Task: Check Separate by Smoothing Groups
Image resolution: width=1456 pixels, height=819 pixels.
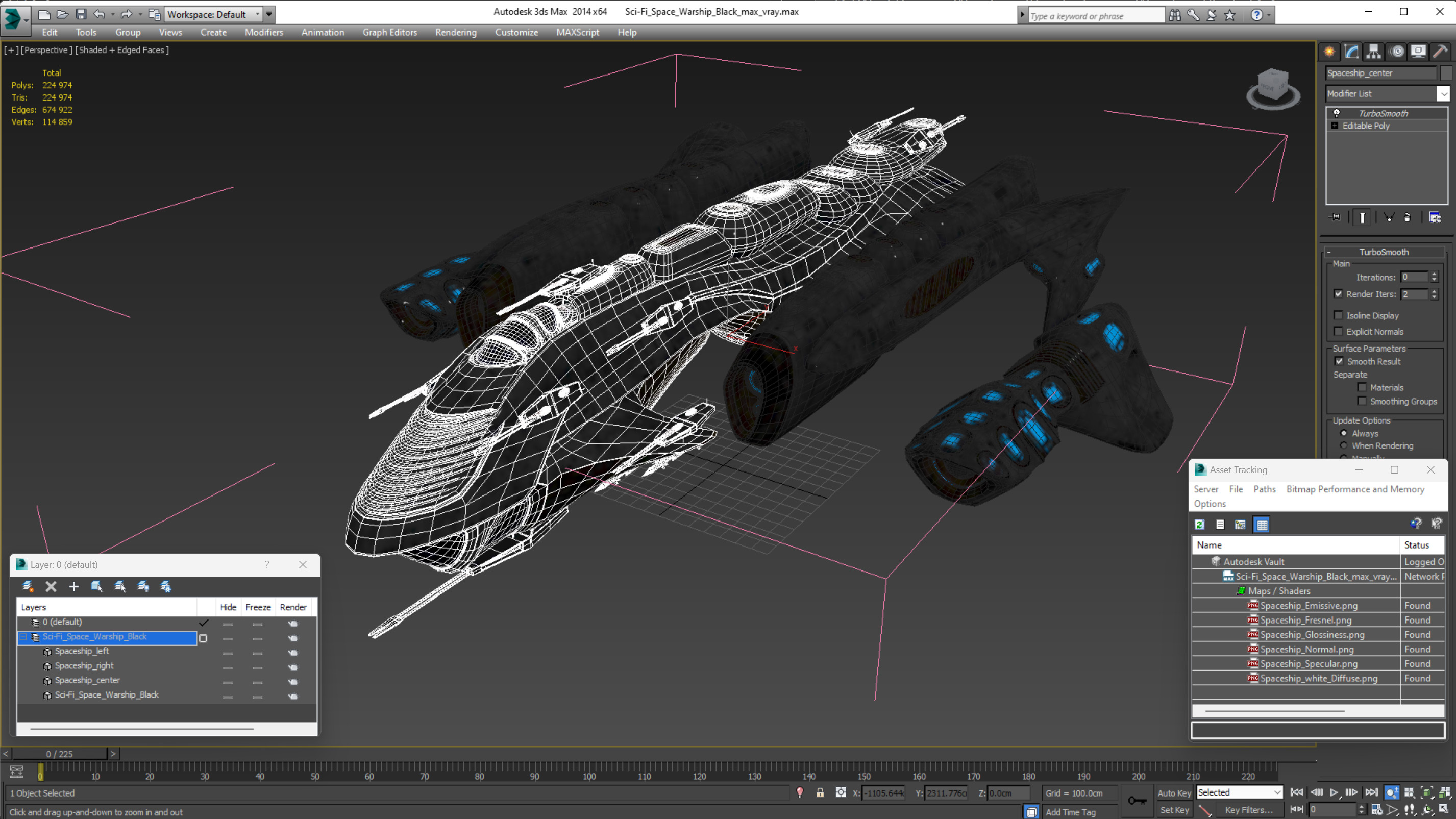Action: tap(1362, 401)
